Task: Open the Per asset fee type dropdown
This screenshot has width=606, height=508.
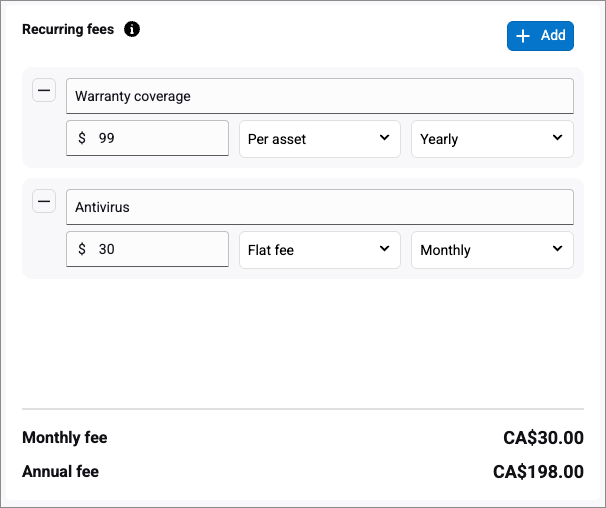Action: 319,139
